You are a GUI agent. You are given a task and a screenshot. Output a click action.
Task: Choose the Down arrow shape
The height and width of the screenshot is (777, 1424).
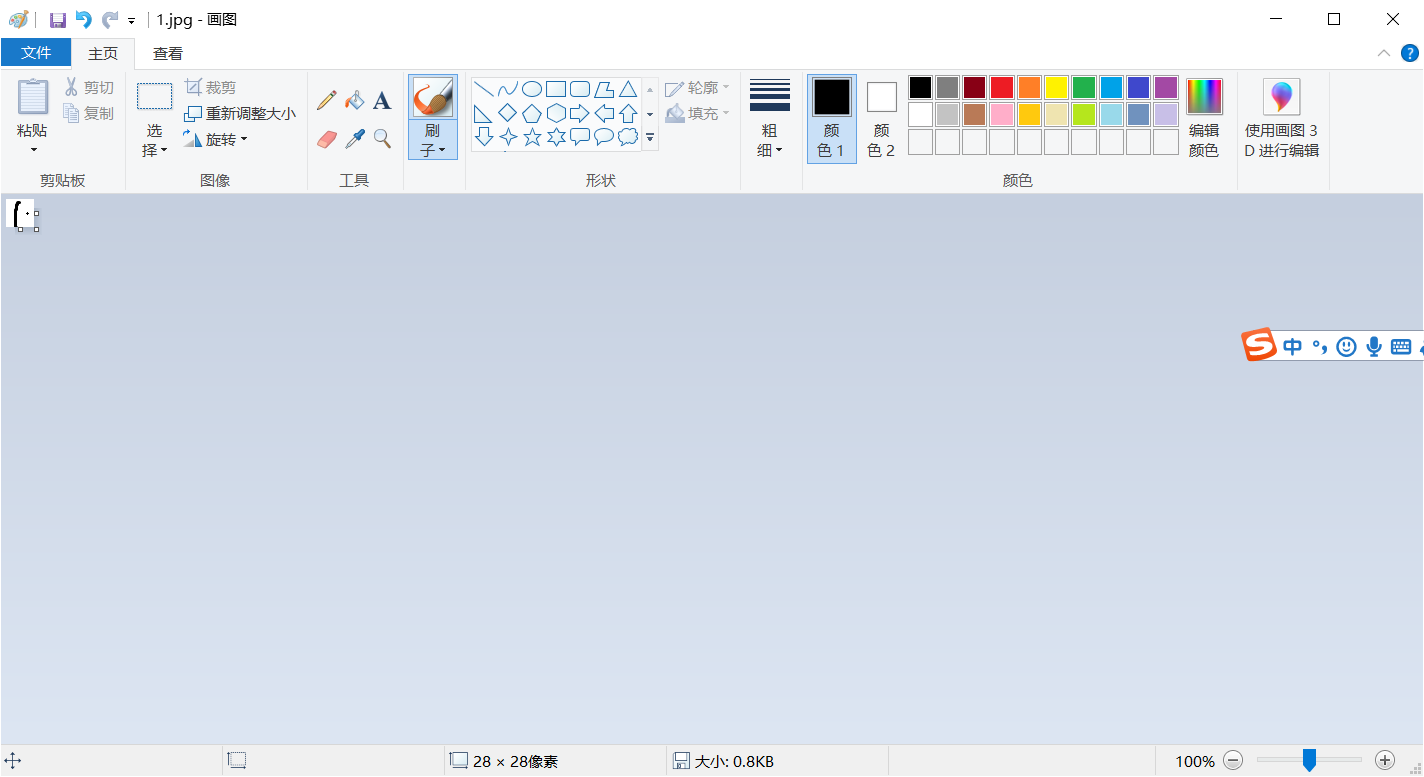coord(484,137)
